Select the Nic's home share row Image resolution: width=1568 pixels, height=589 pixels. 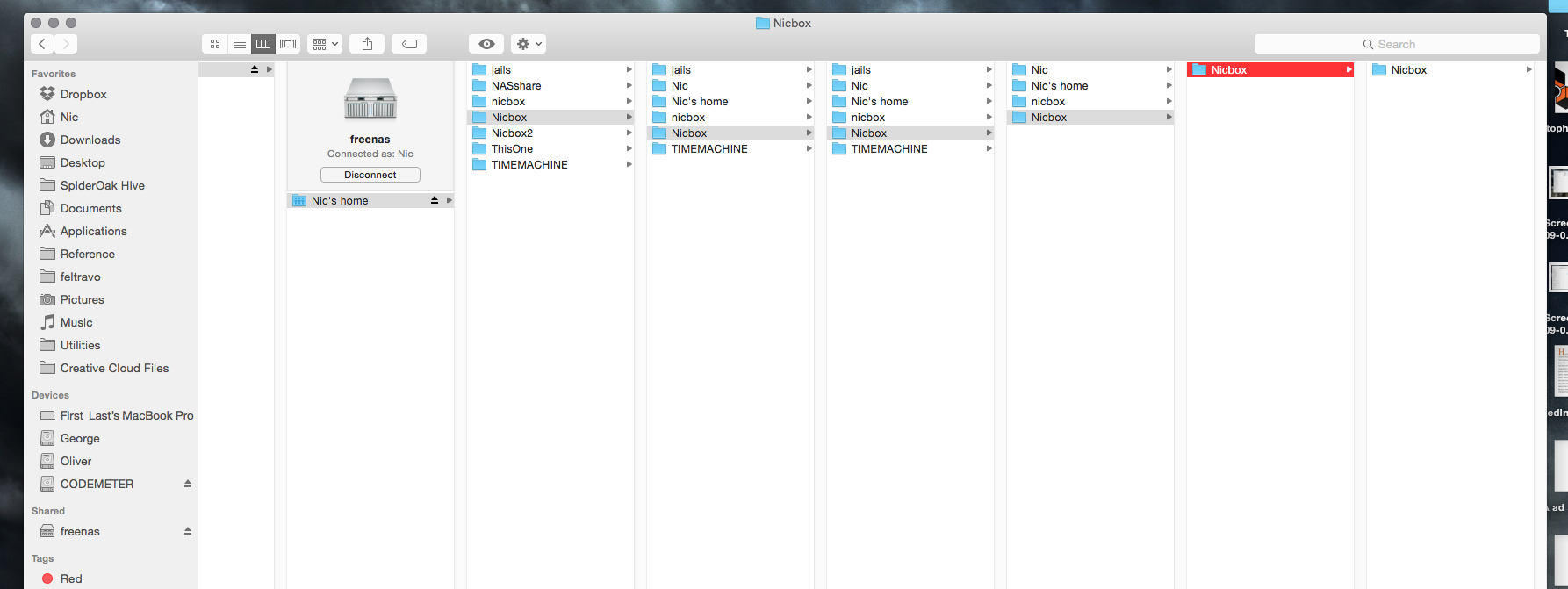(x=370, y=200)
